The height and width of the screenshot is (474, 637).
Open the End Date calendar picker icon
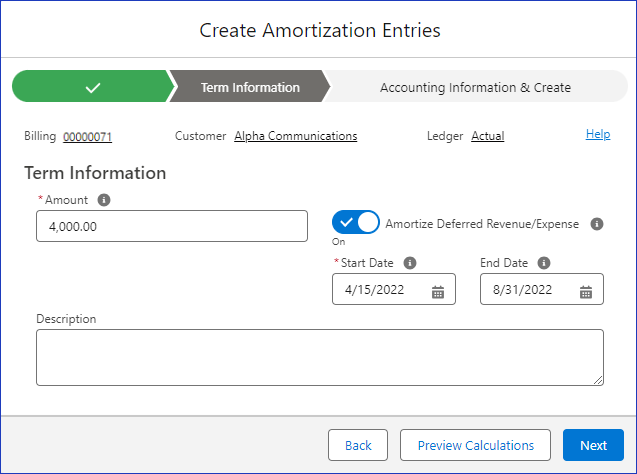point(585,292)
